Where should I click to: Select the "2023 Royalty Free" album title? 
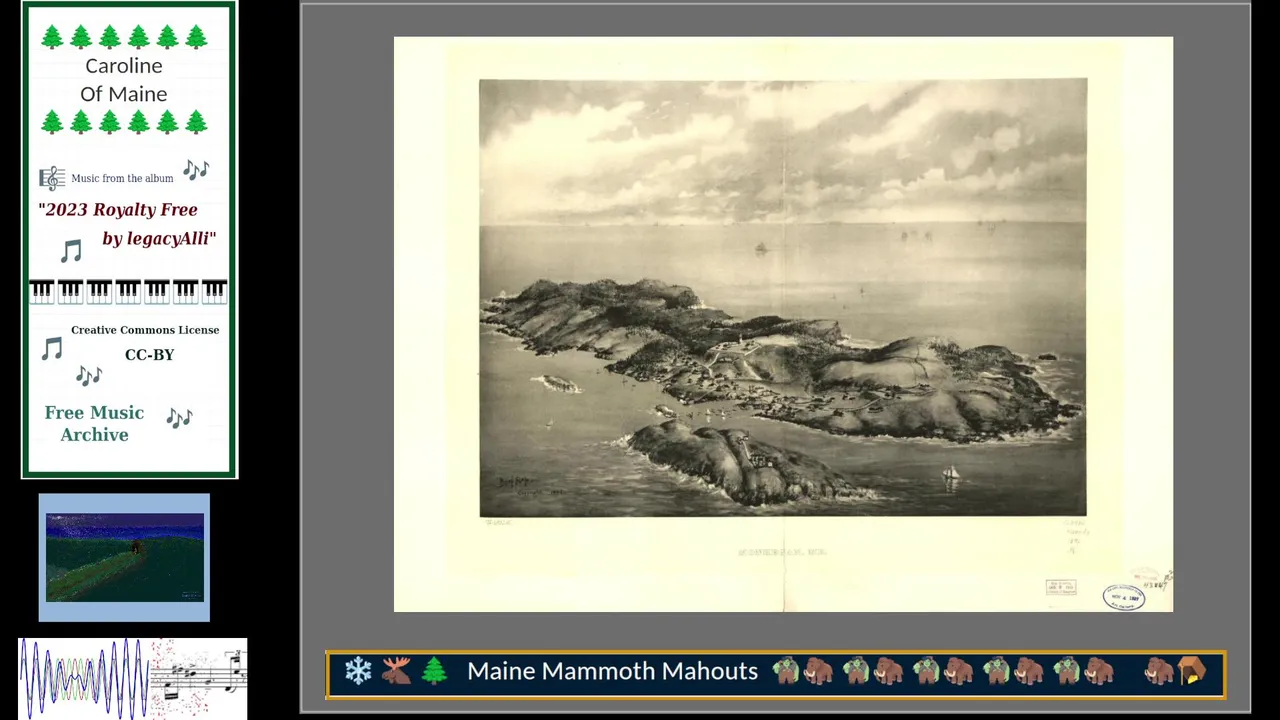coord(118,210)
